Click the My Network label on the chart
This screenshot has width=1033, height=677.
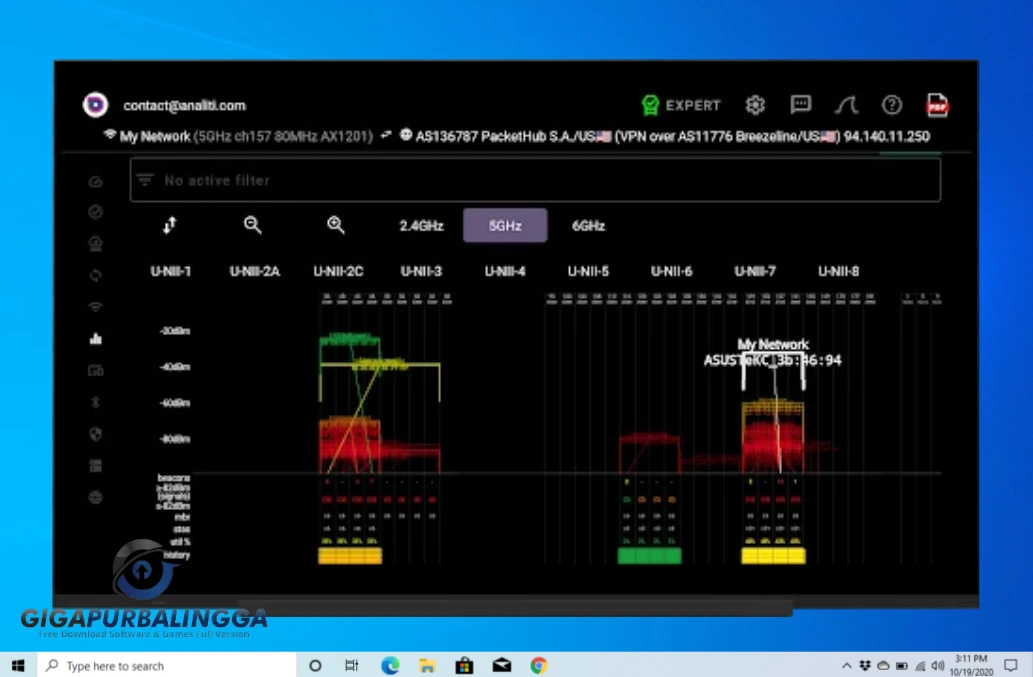[x=772, y=344]
